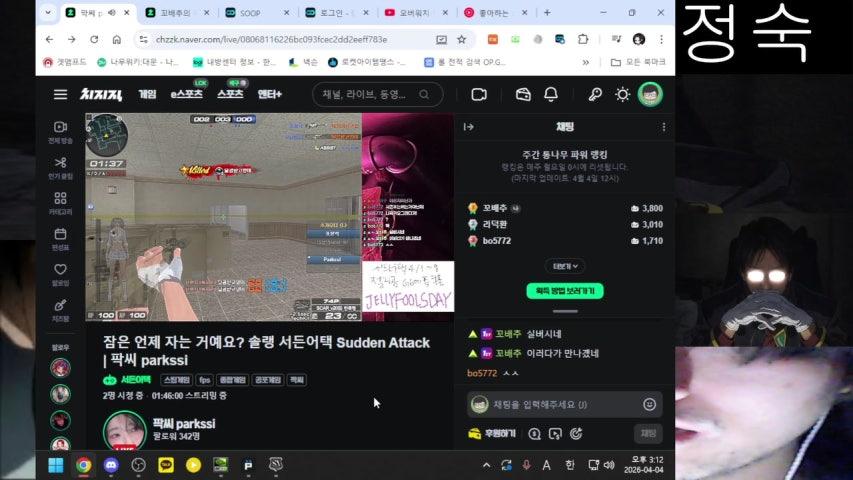Image resolution: width=853 pixels, height=480 pixels.
Task: Click the cheese donation circle icon
Action: coord(534,434)
